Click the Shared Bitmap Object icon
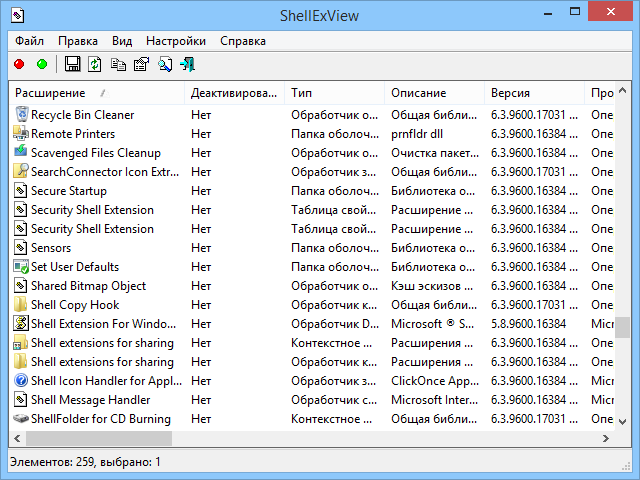 [20, 286]
